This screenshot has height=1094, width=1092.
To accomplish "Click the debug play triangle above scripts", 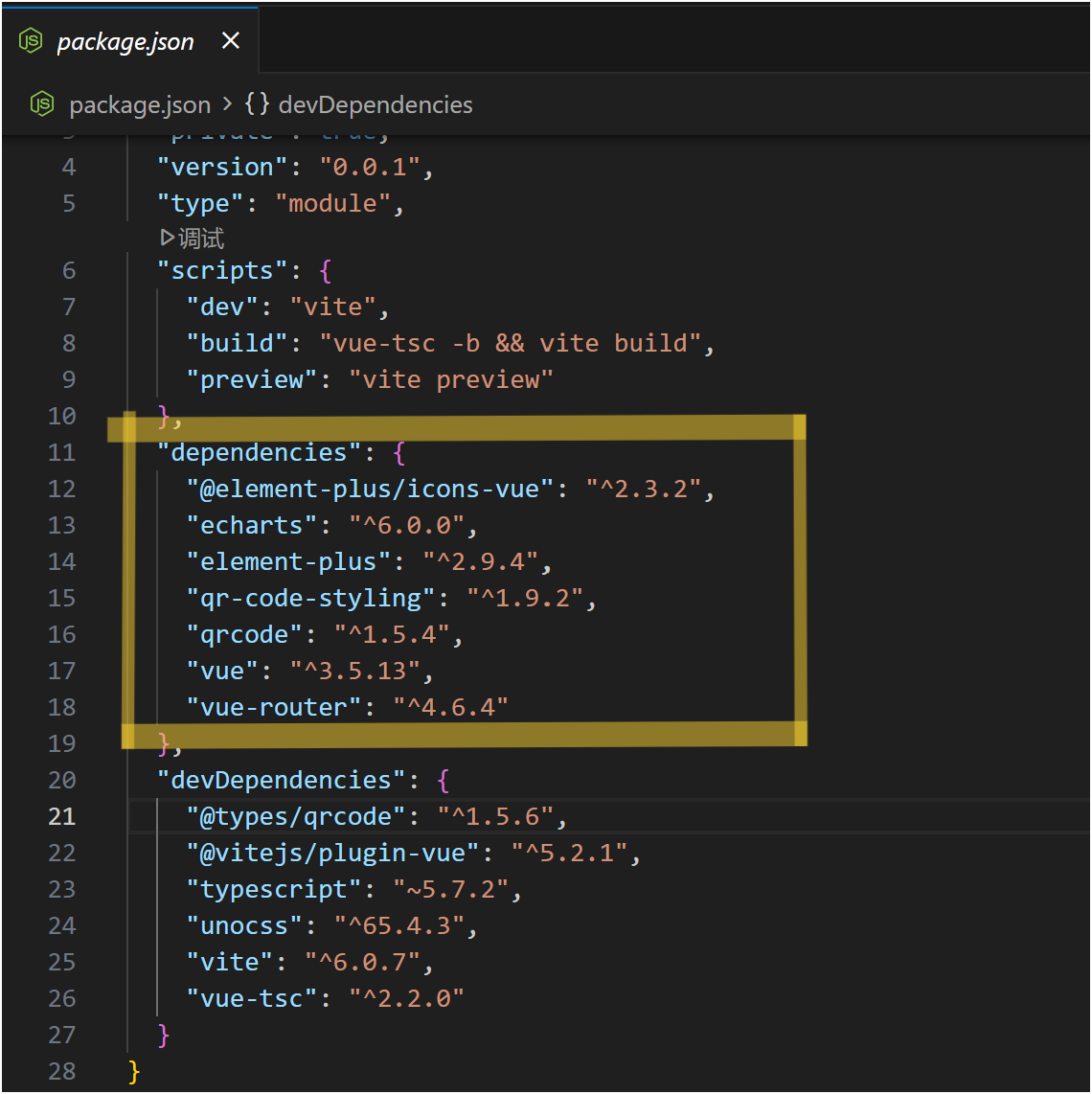I will pos(167,238).
